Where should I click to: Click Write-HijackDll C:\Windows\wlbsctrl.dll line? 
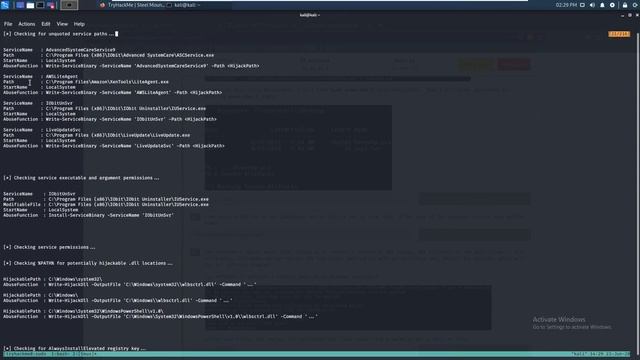[118, 300]
